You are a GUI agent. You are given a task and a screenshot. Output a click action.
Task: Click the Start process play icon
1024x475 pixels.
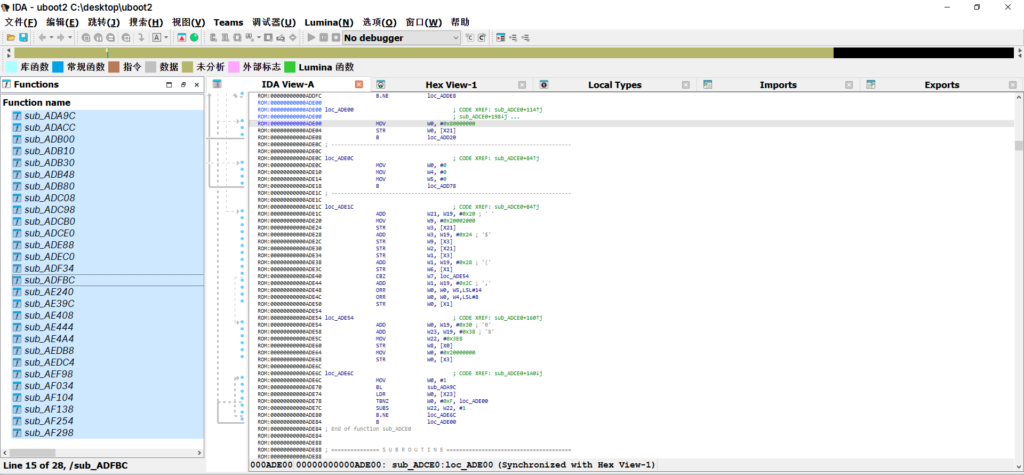311,38
